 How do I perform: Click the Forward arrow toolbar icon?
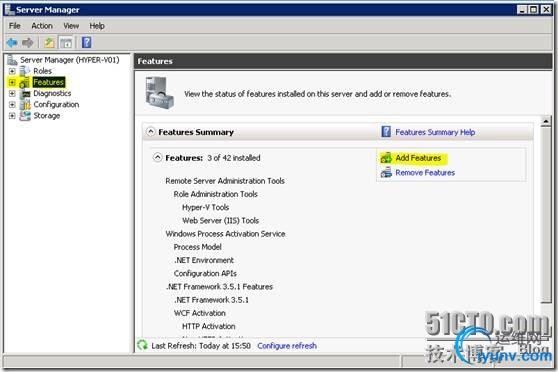27,43
